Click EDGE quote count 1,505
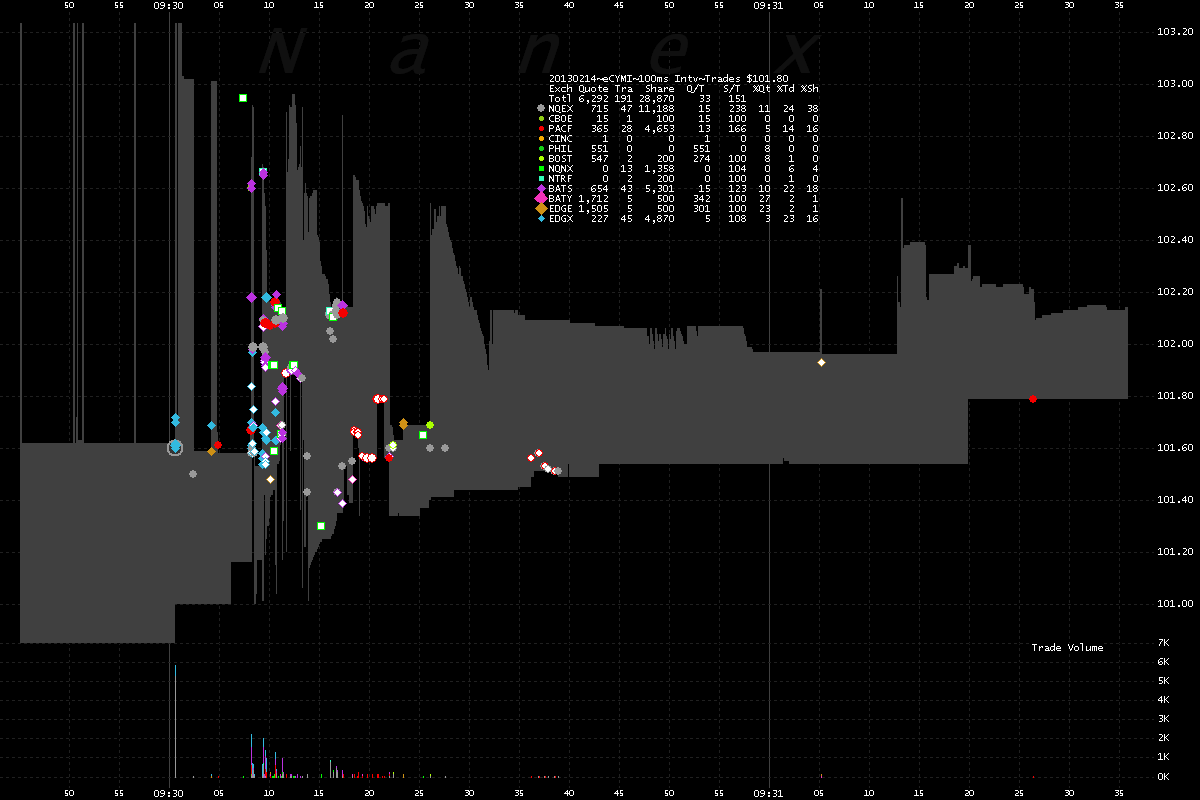 [593, 208]
